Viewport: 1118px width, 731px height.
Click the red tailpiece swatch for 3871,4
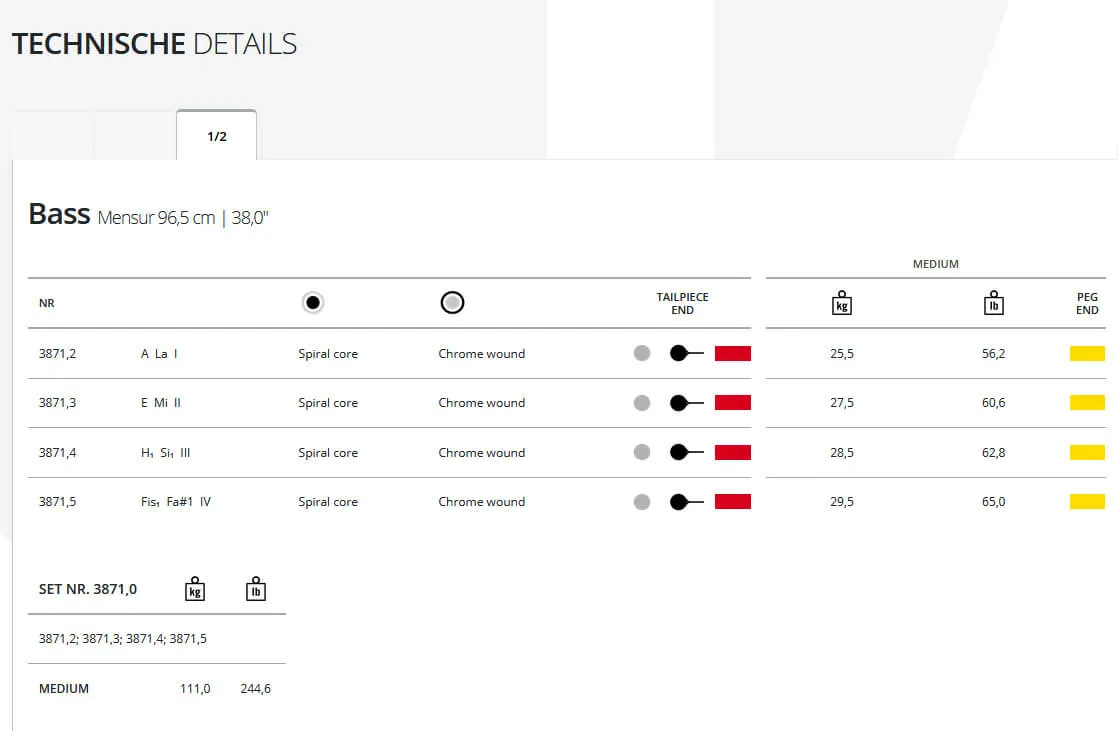(x=732, y=452)
